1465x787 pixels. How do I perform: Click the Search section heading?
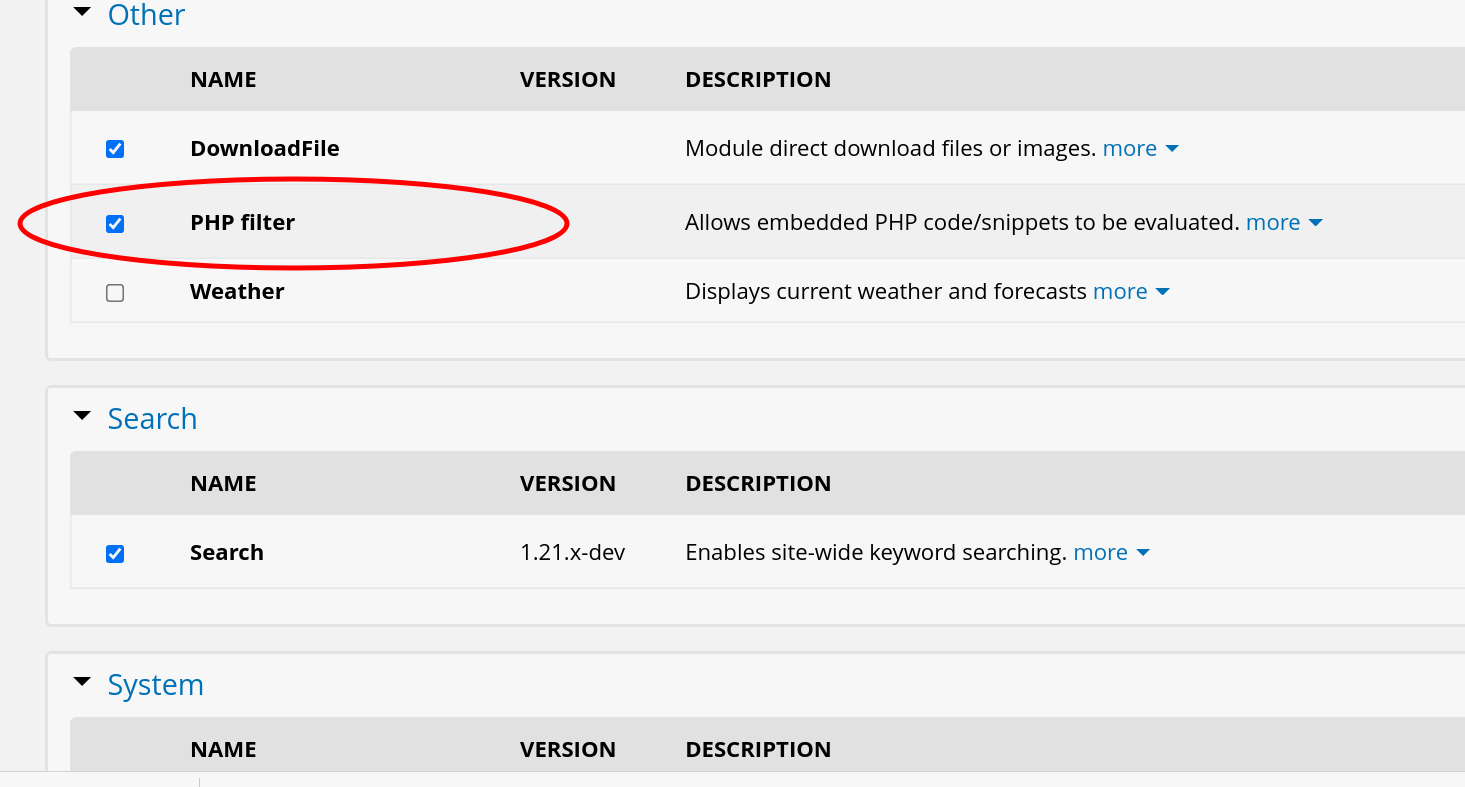(x=152, y=419)
